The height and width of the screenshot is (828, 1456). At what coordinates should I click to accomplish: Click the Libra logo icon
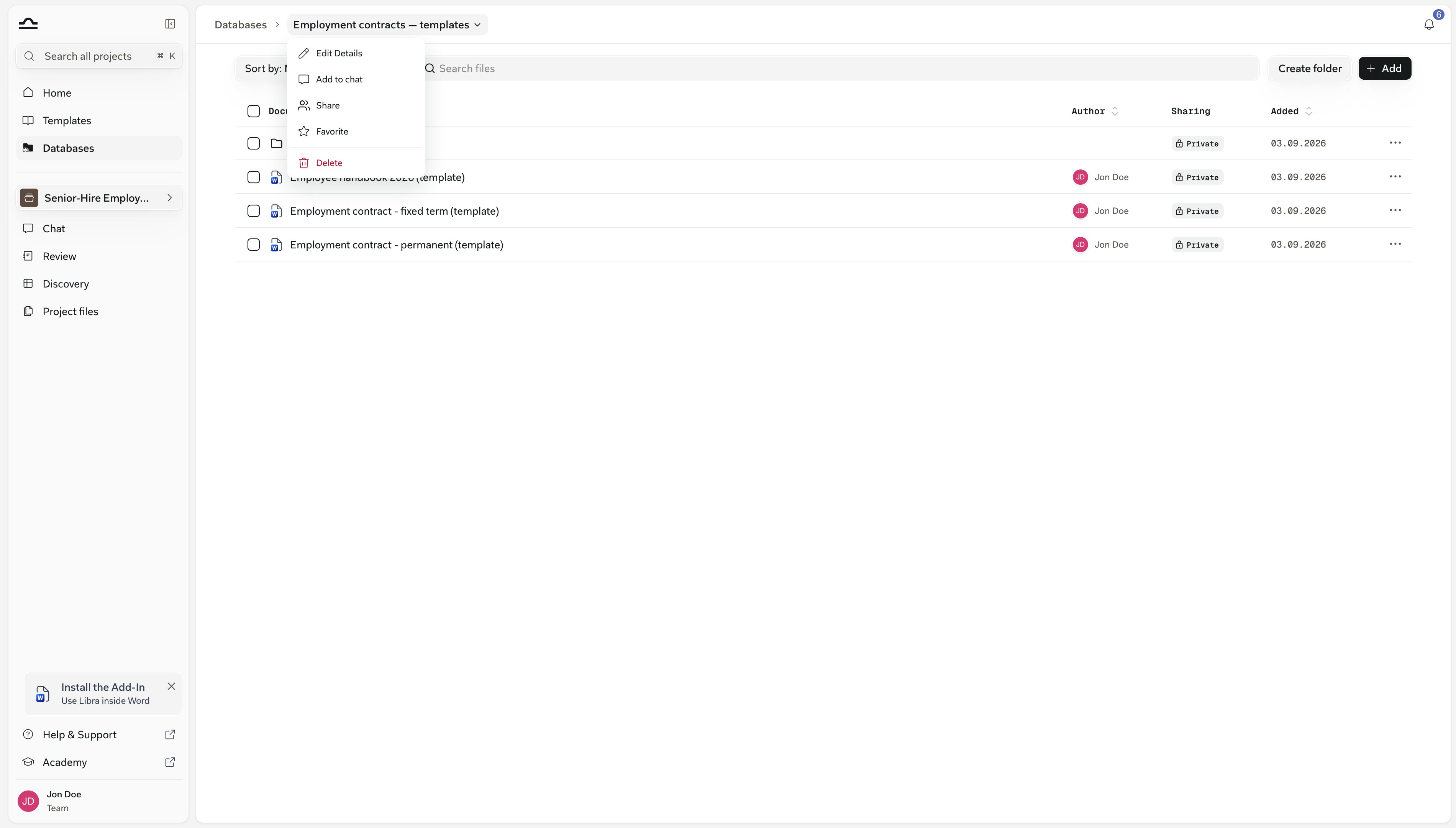tap(28, 23)
